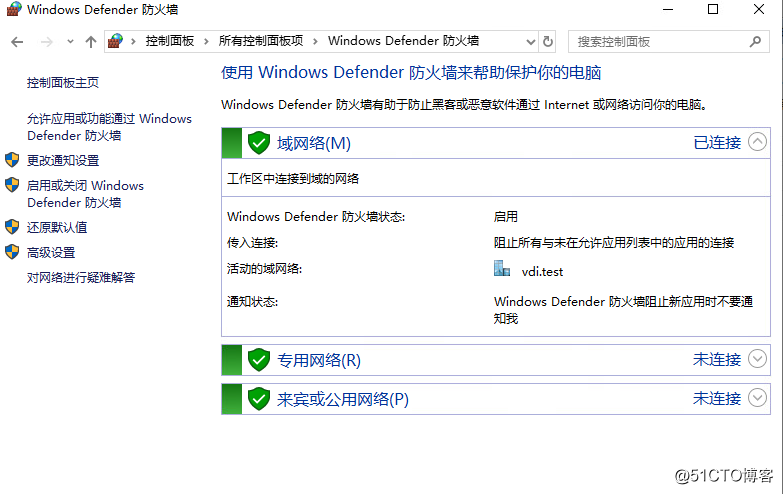The width and height of the screenshot is (783, 494).
Task: Go up one level with up arrow
Action: pos(90,42)
